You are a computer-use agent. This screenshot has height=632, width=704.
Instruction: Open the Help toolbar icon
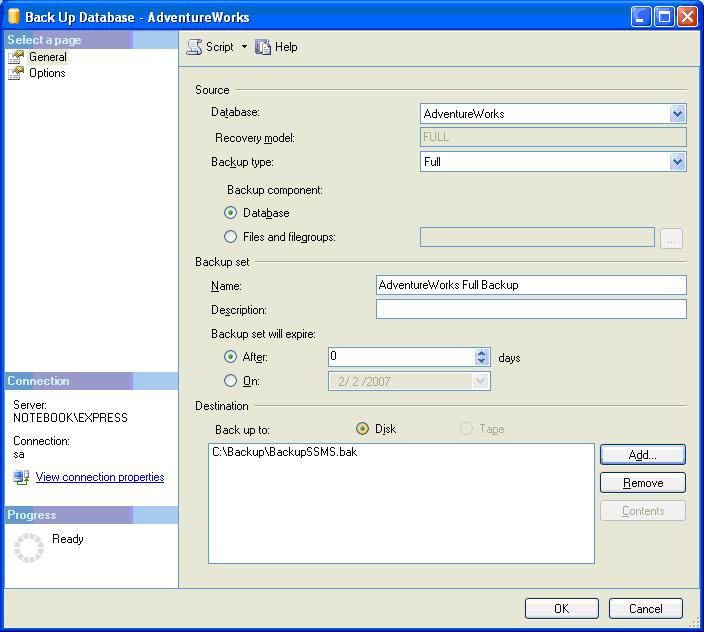point(264,47)
